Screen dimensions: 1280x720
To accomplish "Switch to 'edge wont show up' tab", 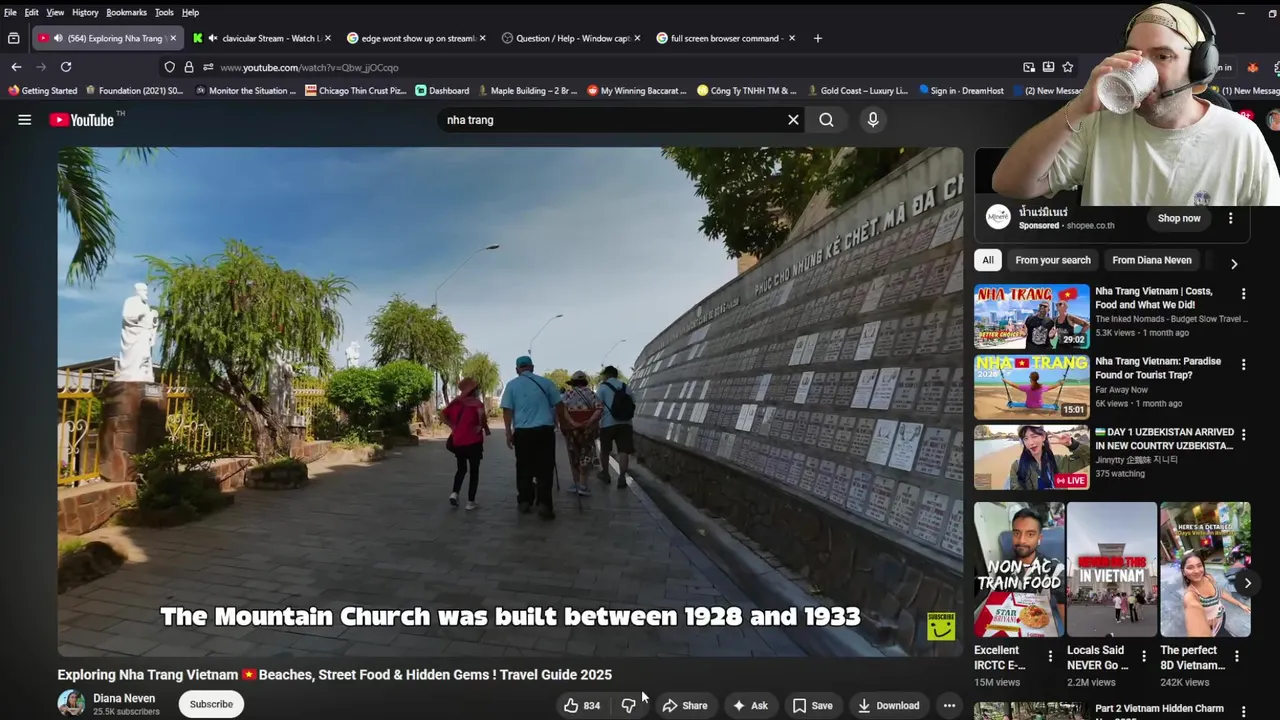I will [x=417, y=38].
